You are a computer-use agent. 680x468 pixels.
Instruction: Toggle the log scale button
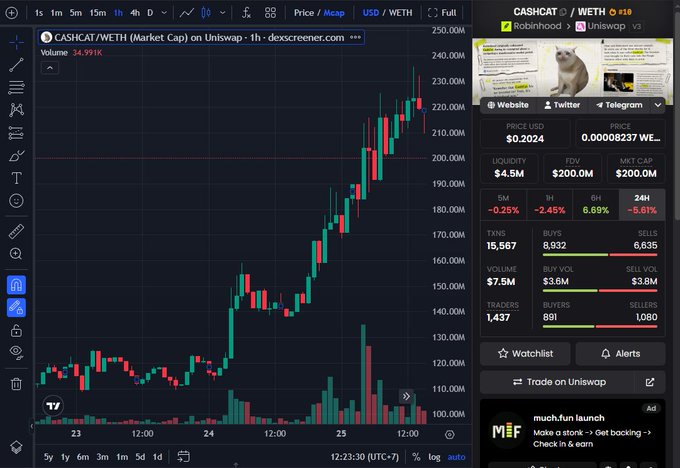[x=434, y=457]
